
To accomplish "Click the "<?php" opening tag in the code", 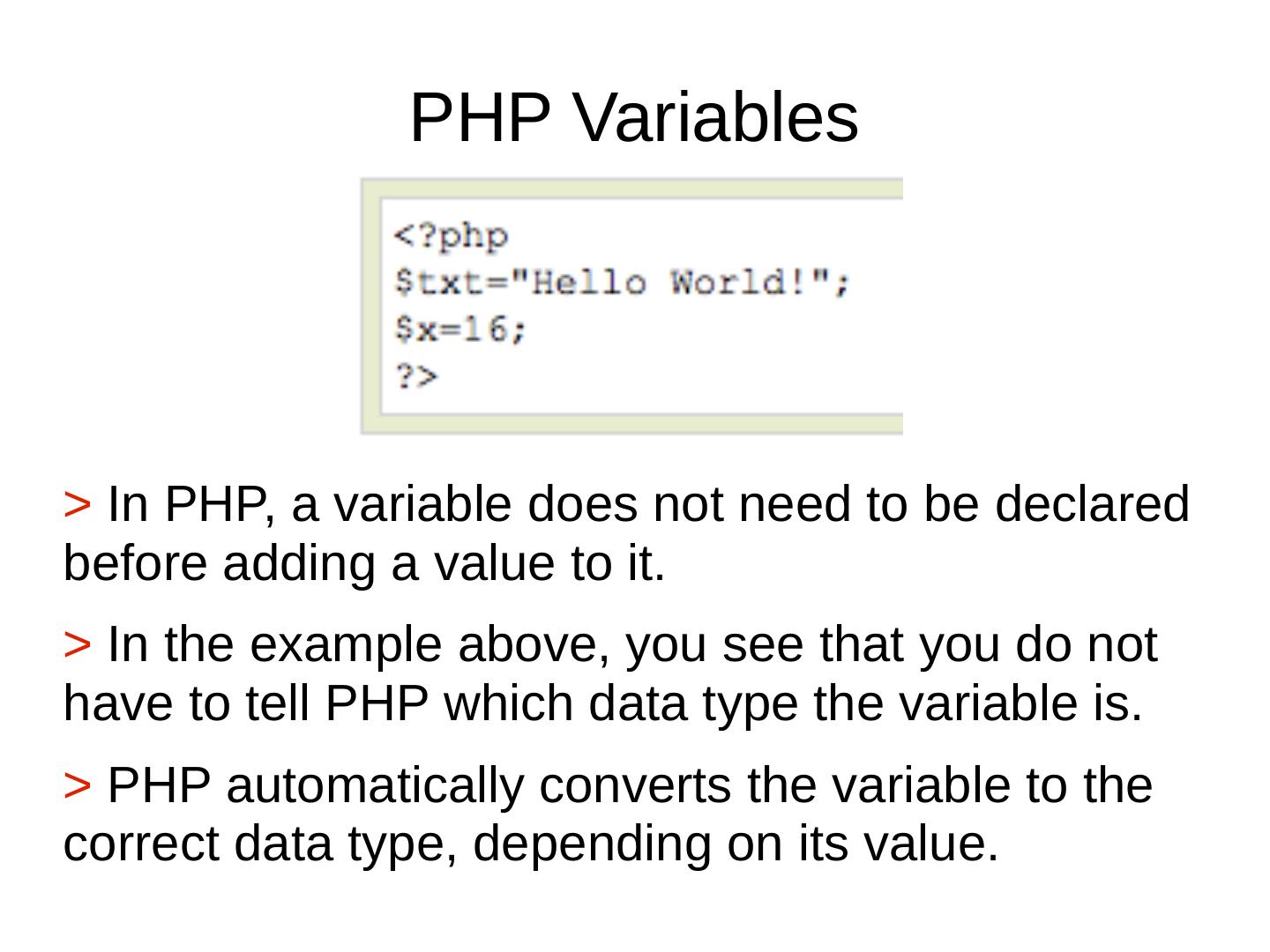I will tap(451, 236).
